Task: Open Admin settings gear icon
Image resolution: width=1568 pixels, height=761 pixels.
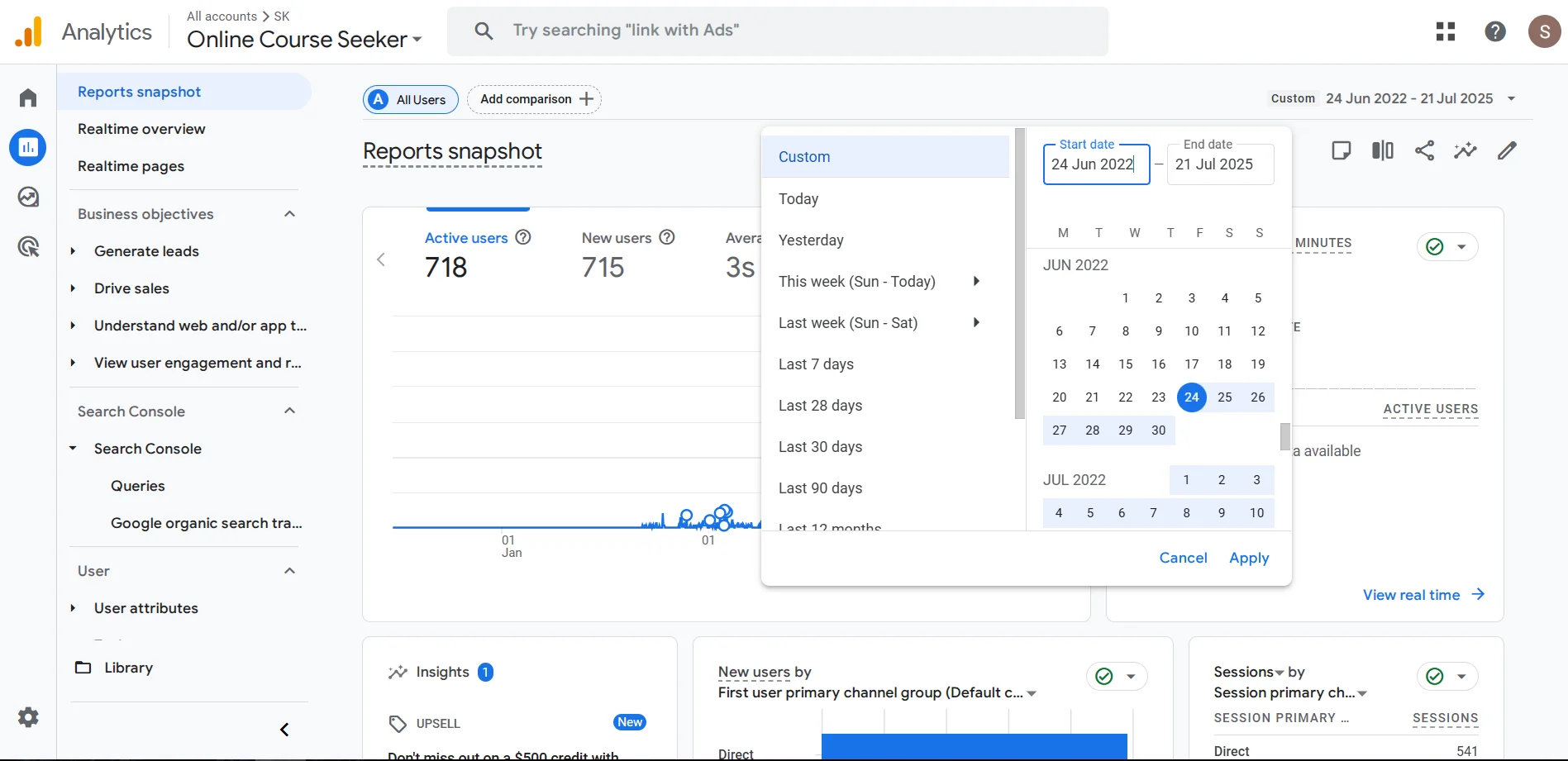Action: click(28, 717)
